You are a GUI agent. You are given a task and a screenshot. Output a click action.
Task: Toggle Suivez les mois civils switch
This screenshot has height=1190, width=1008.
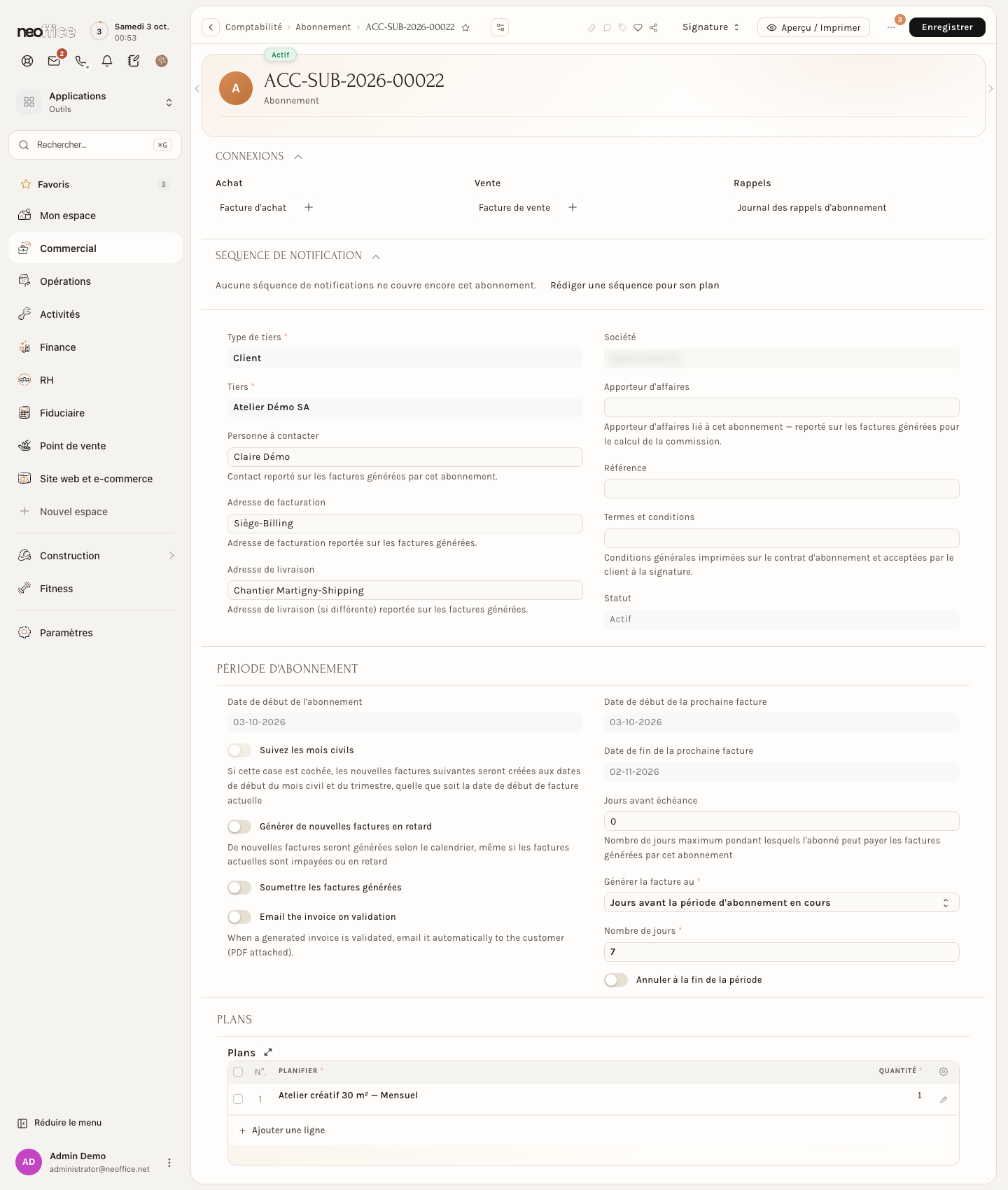[239, 750]
